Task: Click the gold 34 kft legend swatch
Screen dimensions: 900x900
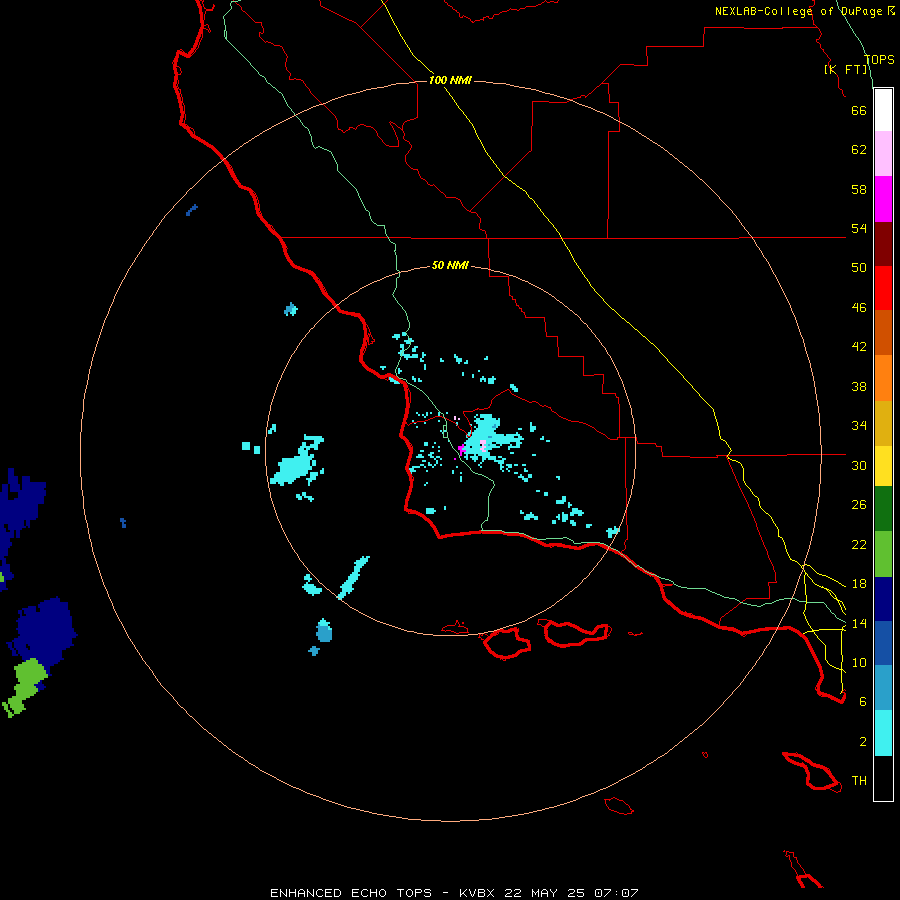Action: 883,423
